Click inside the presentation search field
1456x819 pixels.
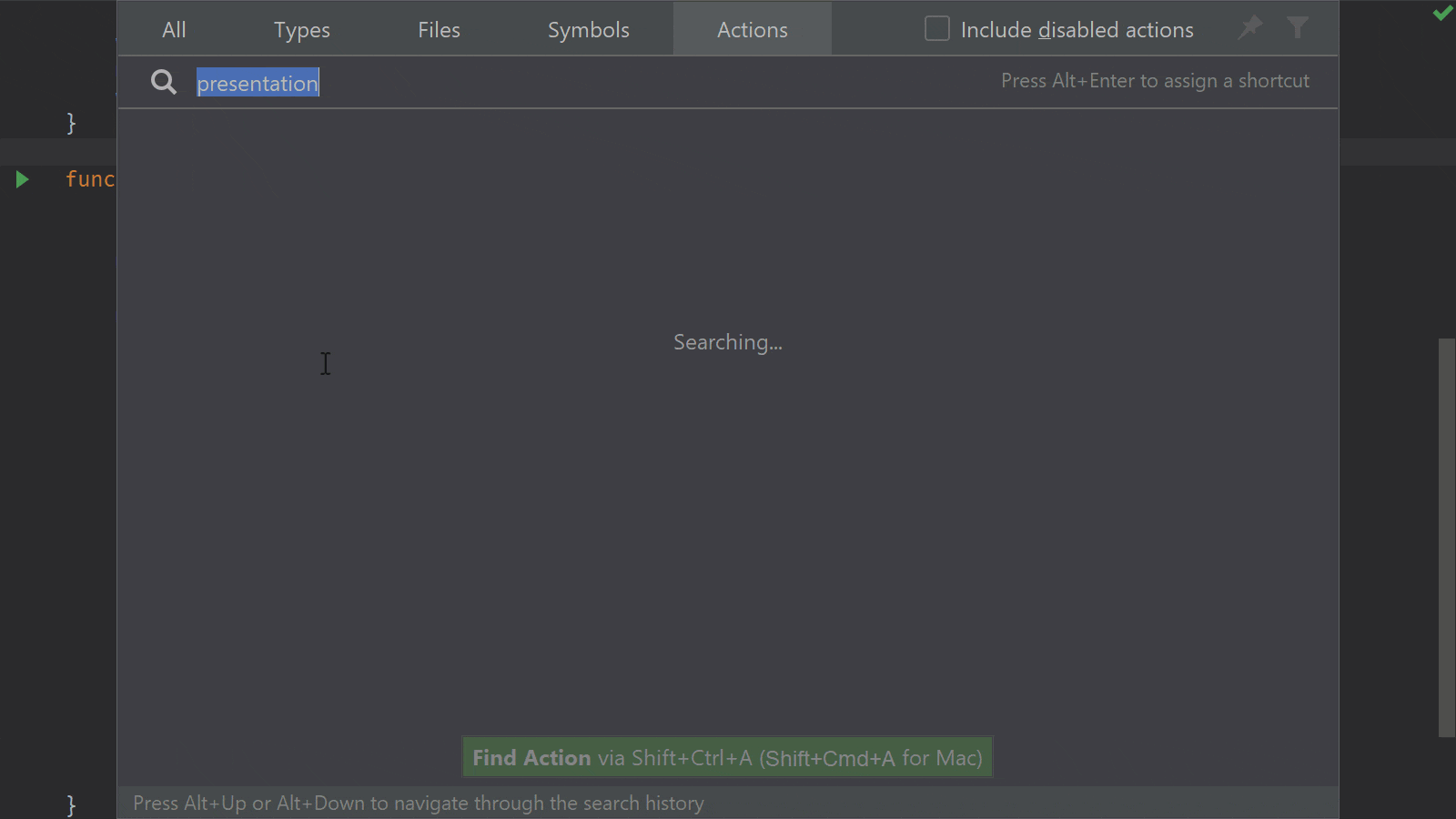258,82
